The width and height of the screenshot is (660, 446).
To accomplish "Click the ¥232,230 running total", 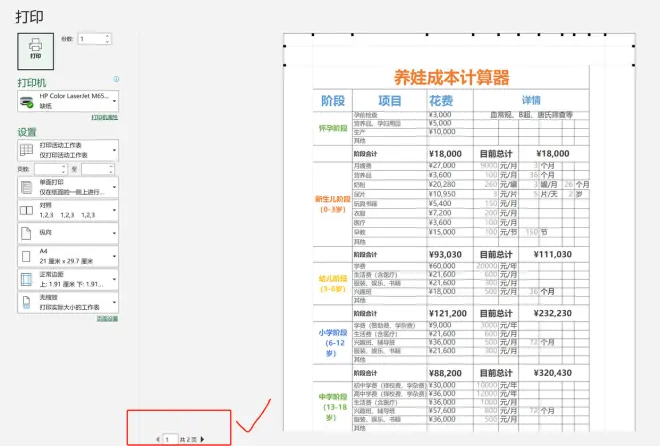I will (x=553, y=313).
